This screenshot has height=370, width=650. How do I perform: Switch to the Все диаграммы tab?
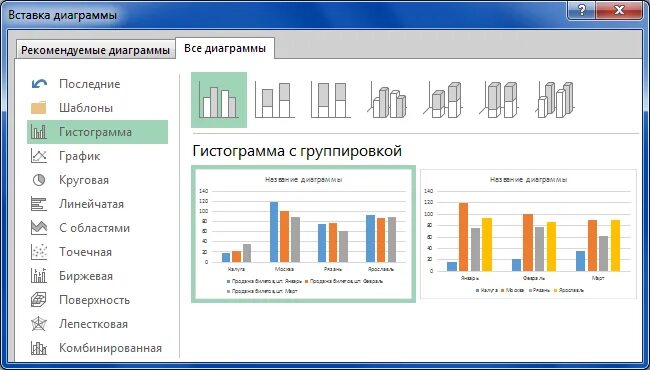225,48
